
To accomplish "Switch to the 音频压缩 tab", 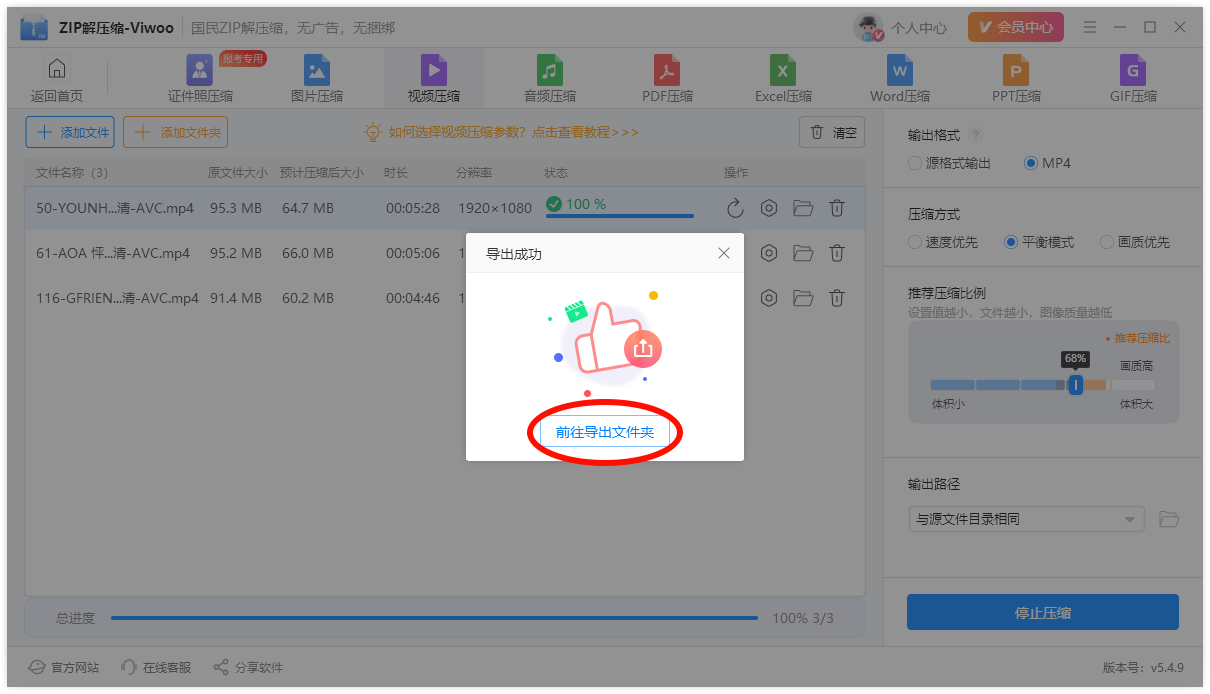I will pos(550,79).
